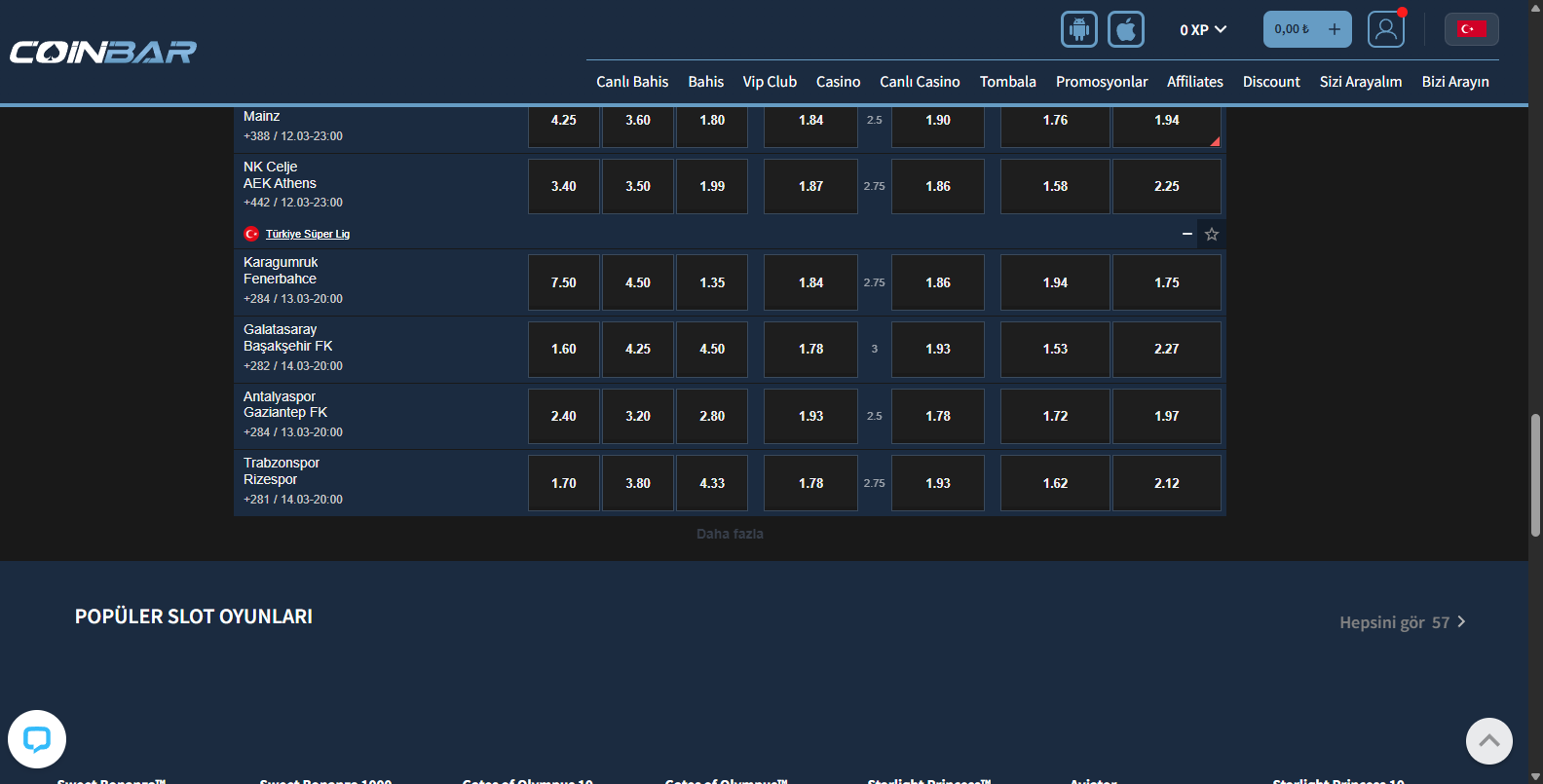Favorite the Türkiye Süper Lig star
Image resolution: width=1543 pixels, height=784 pixels.
[1212, 234]
